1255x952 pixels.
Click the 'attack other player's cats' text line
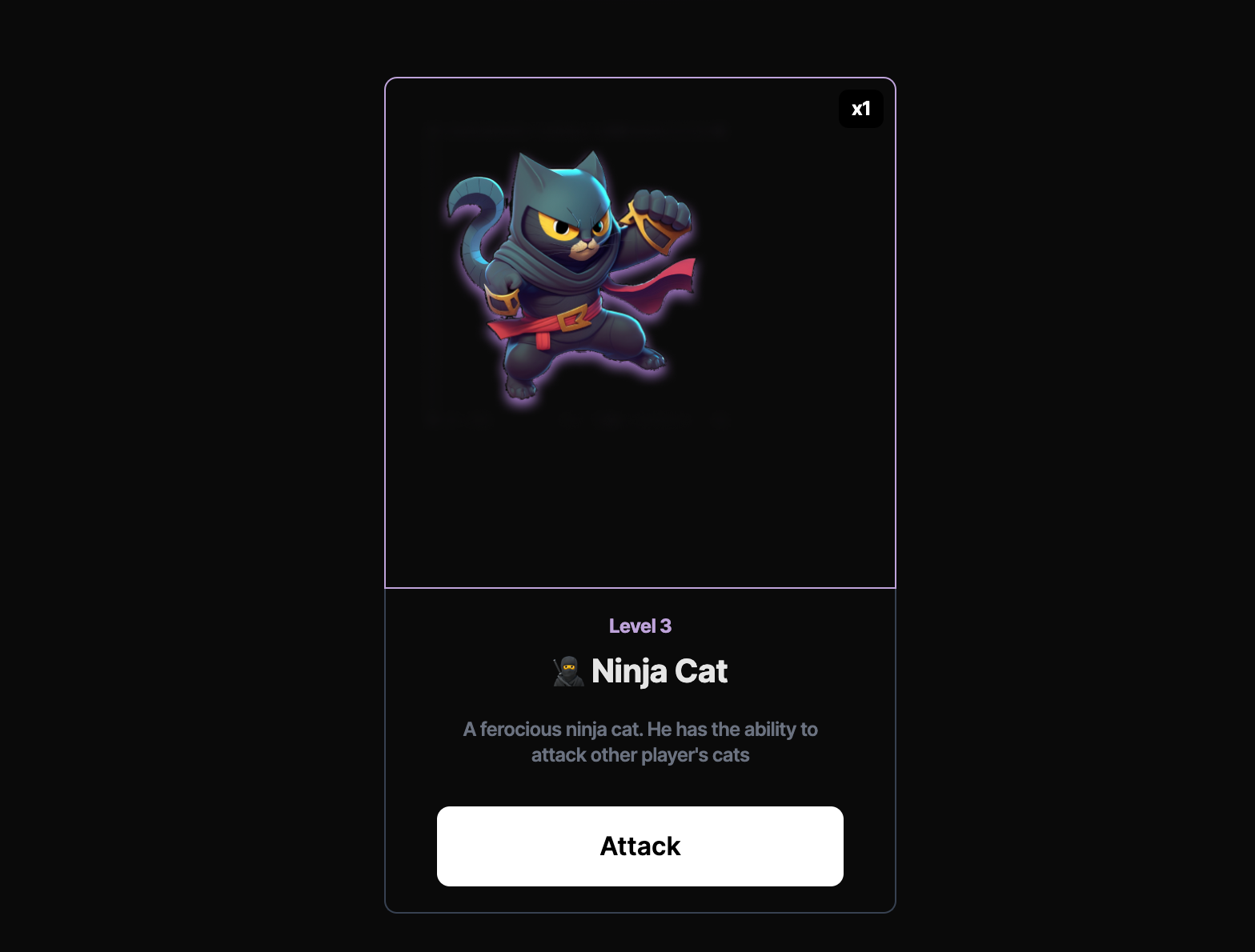tap(640, 755)
